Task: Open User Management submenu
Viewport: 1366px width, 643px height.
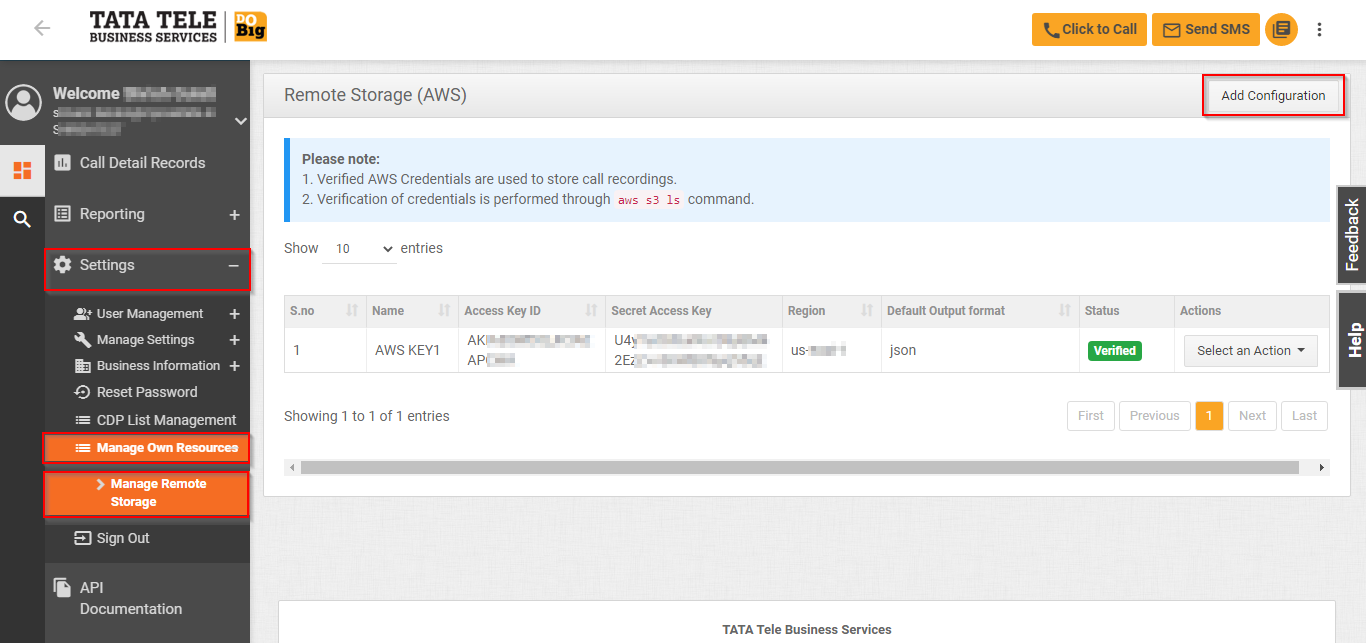Action: [x=150, y=314]
